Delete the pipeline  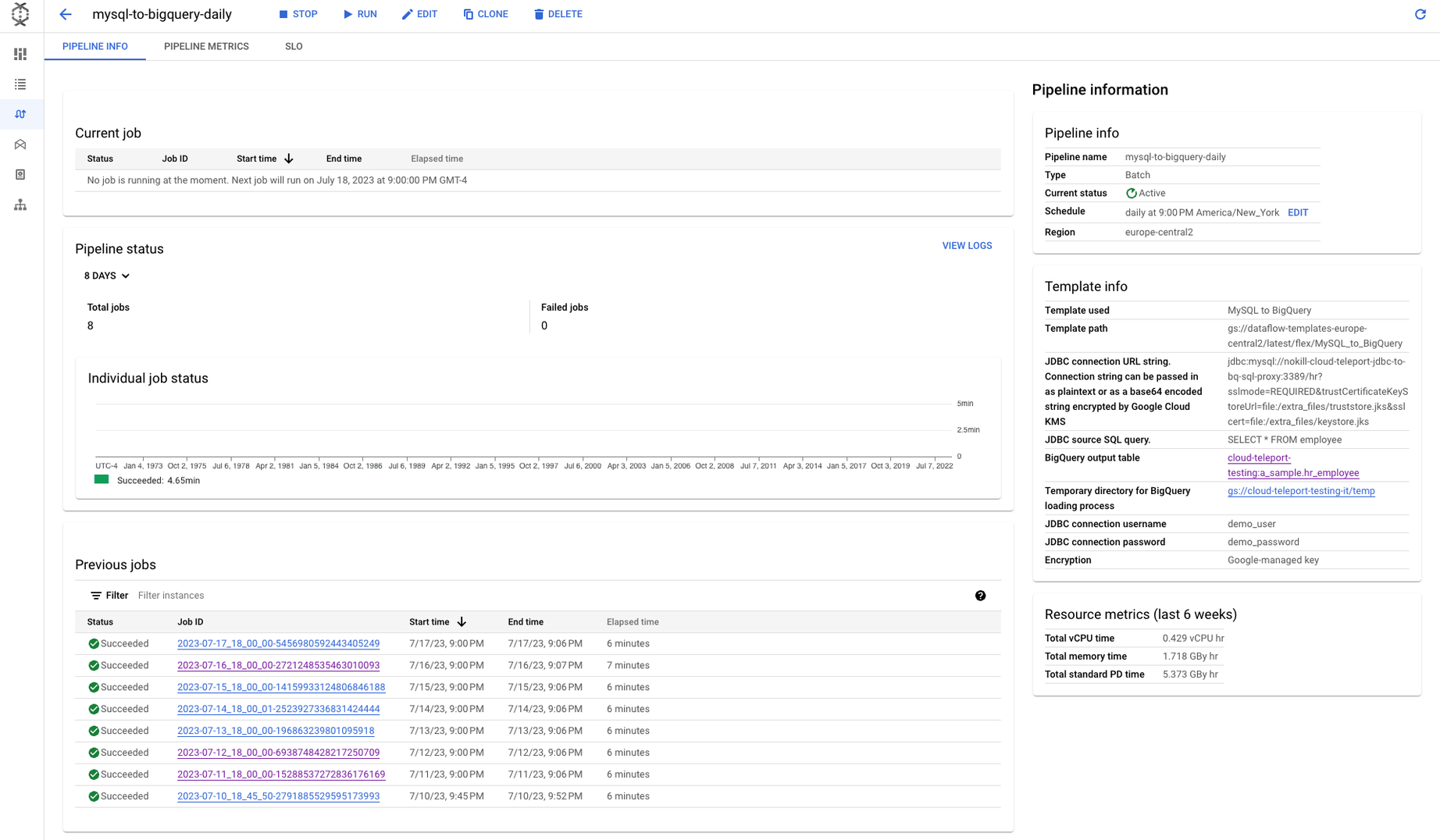pyautogui.click(x=558, y=14)
